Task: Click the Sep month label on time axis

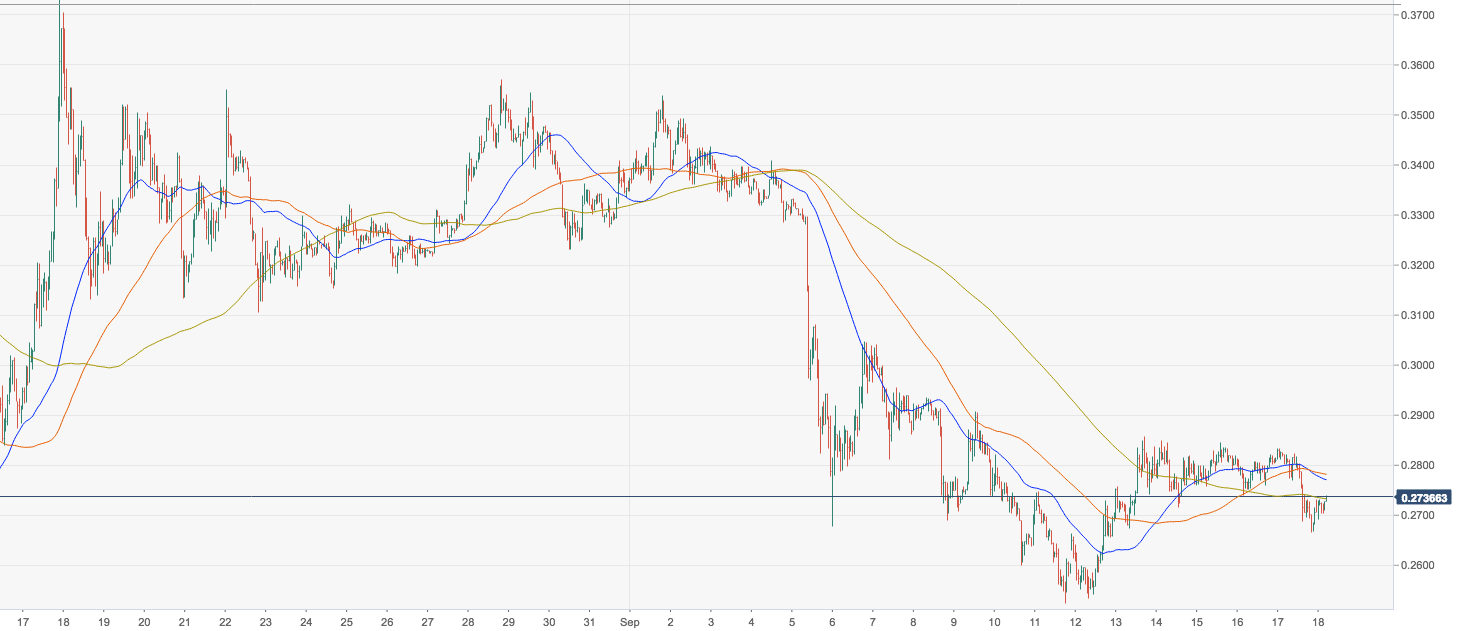Action: [629, 620]
